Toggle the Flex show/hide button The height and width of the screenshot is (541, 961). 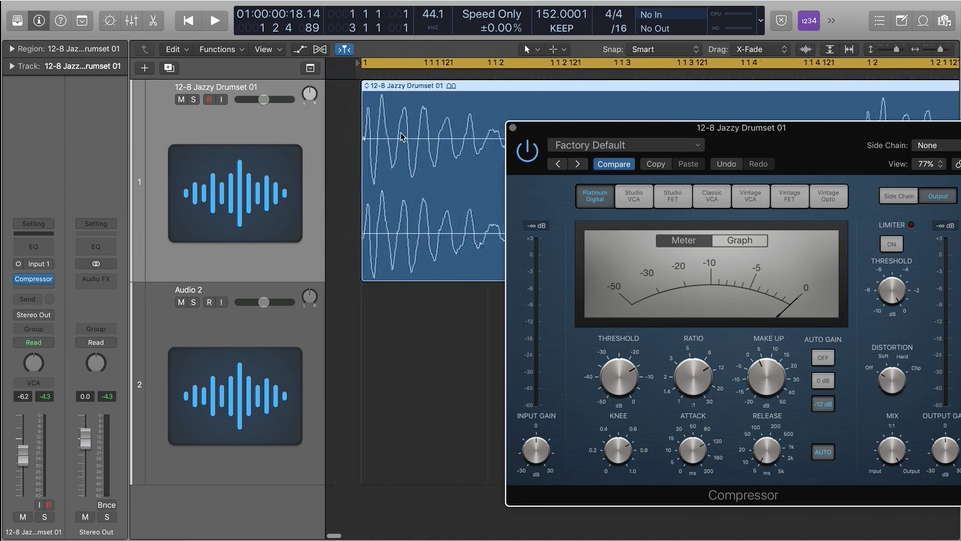point(320,49)
